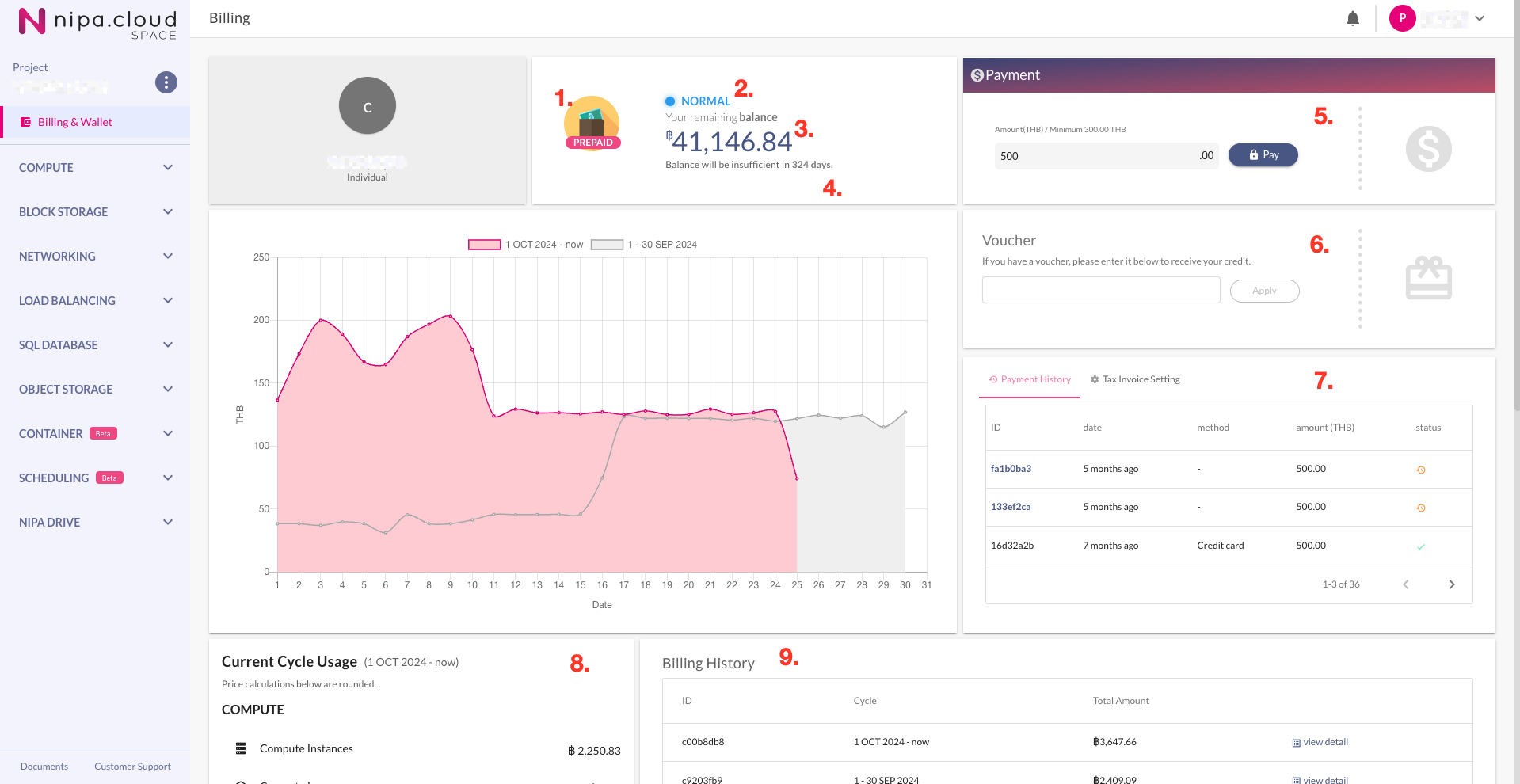Click the Cycle column header
The width and height of the screenshot is (1520, 784).
[x=865, y=701]
